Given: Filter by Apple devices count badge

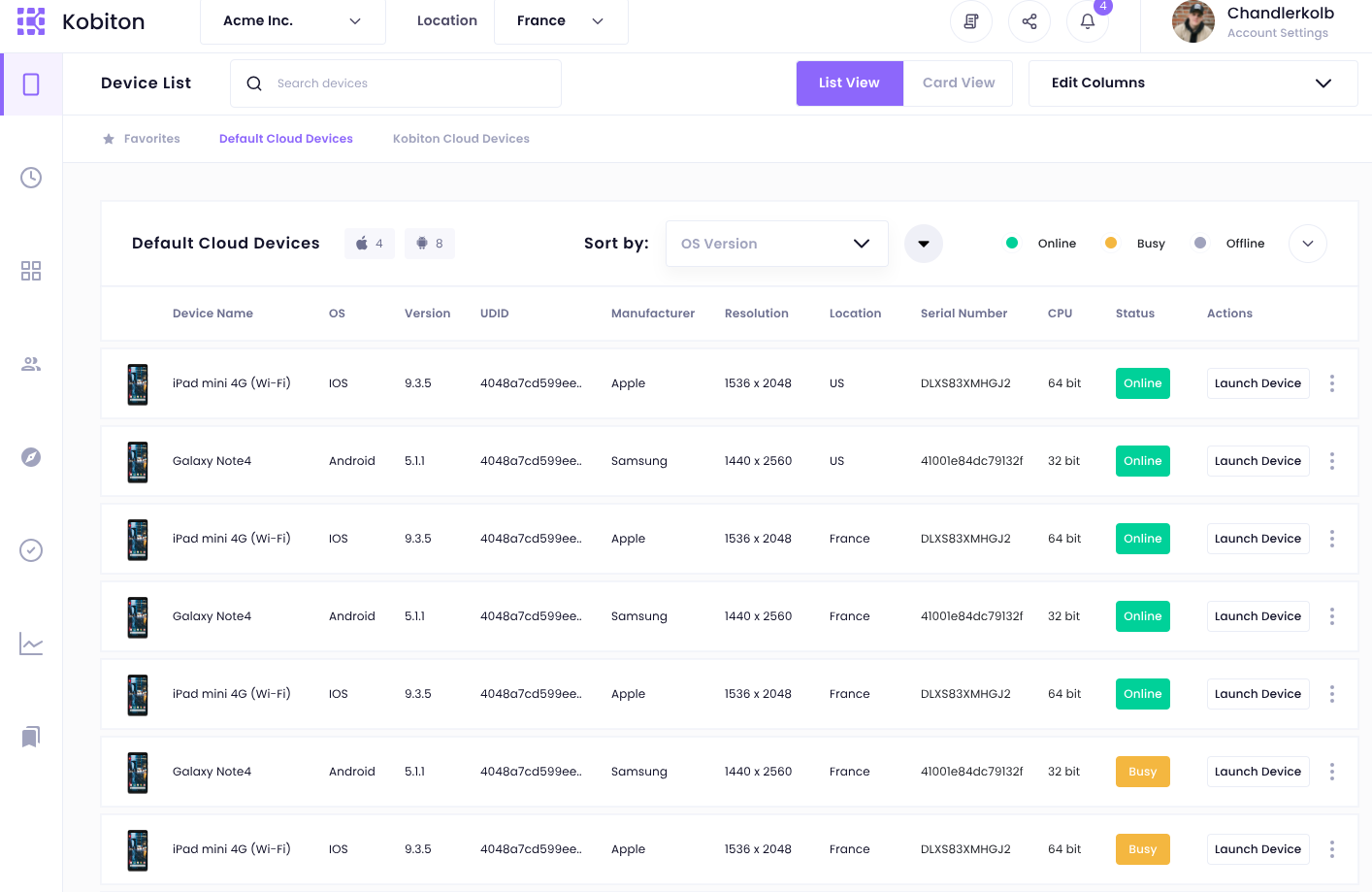Looking at the screenshot, I should (x=370, y=244).
